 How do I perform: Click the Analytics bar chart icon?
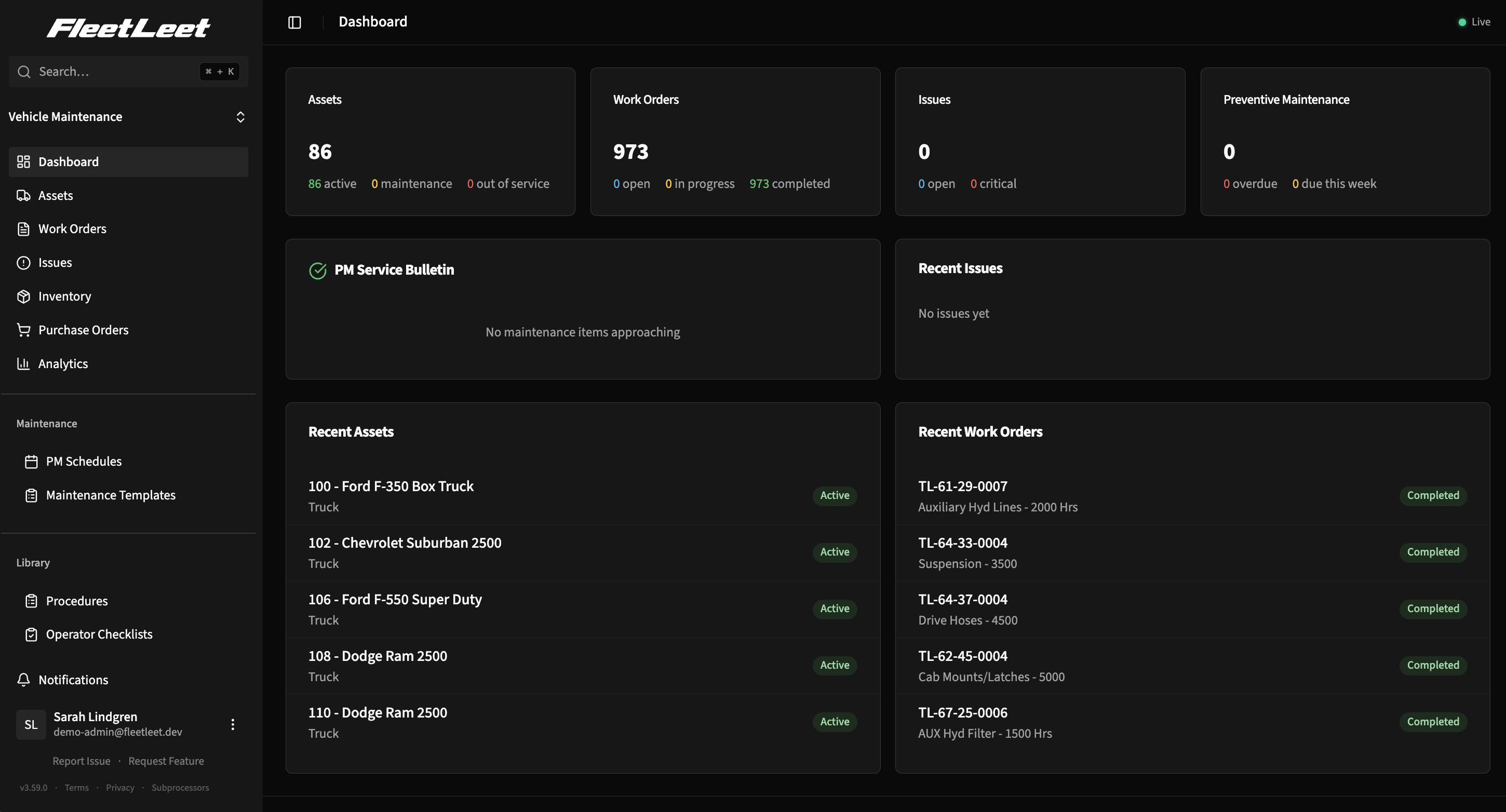click(x=23, y=363)
